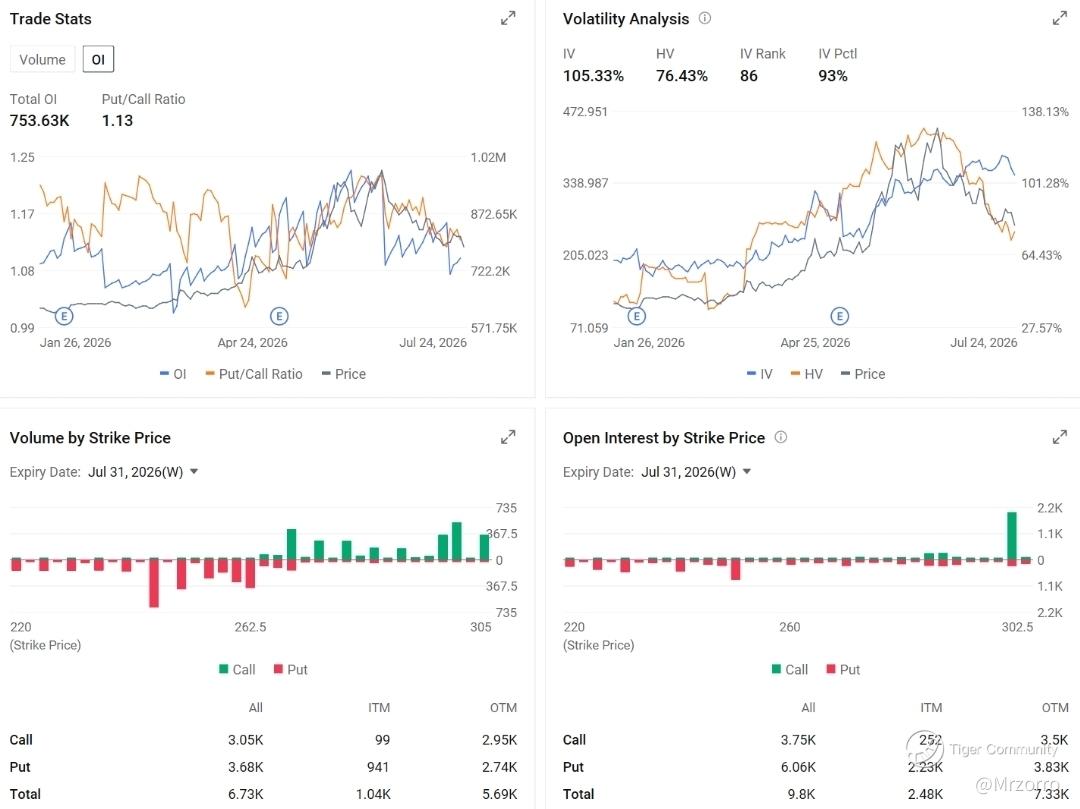Toggle Price series in Trade Stats legend

click(344, 374)
